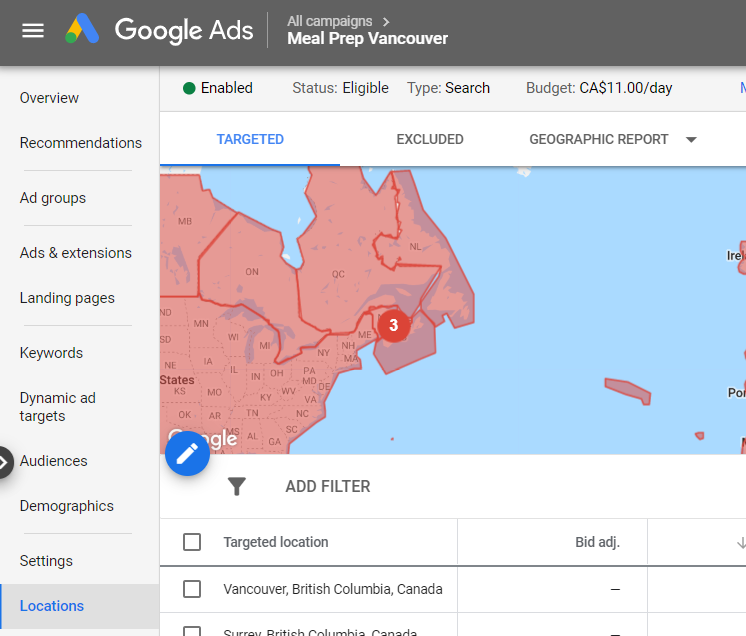This screenshot has width=746, height=636.
Task: Check the Vancouver, British Columbia row checkbox
Action: click(x=192, y=589)
